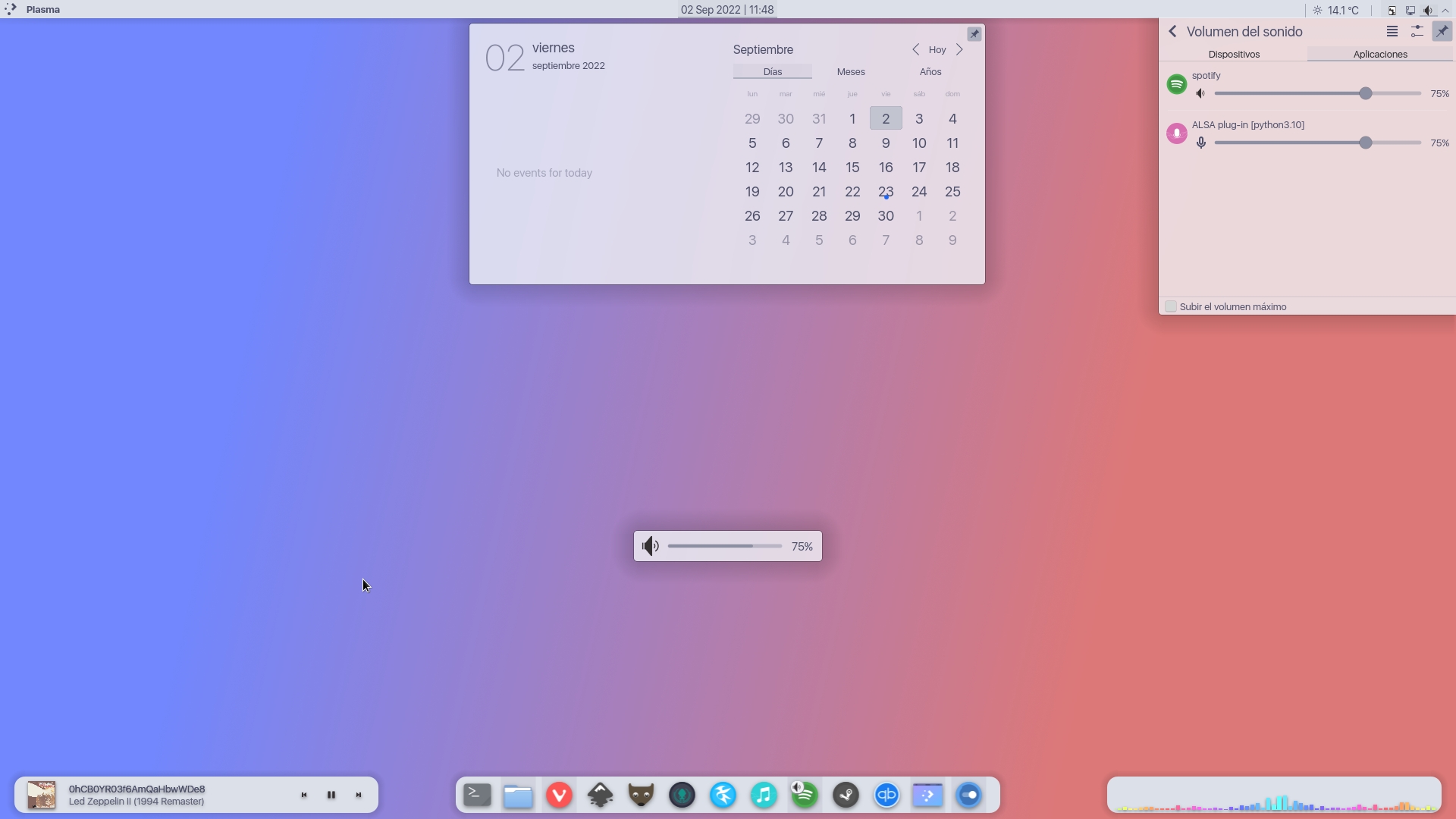This screenshot has height=819, width=1456.
Task: Mute spotify using its speaker icon
Action: click(x=1200, y=93)
